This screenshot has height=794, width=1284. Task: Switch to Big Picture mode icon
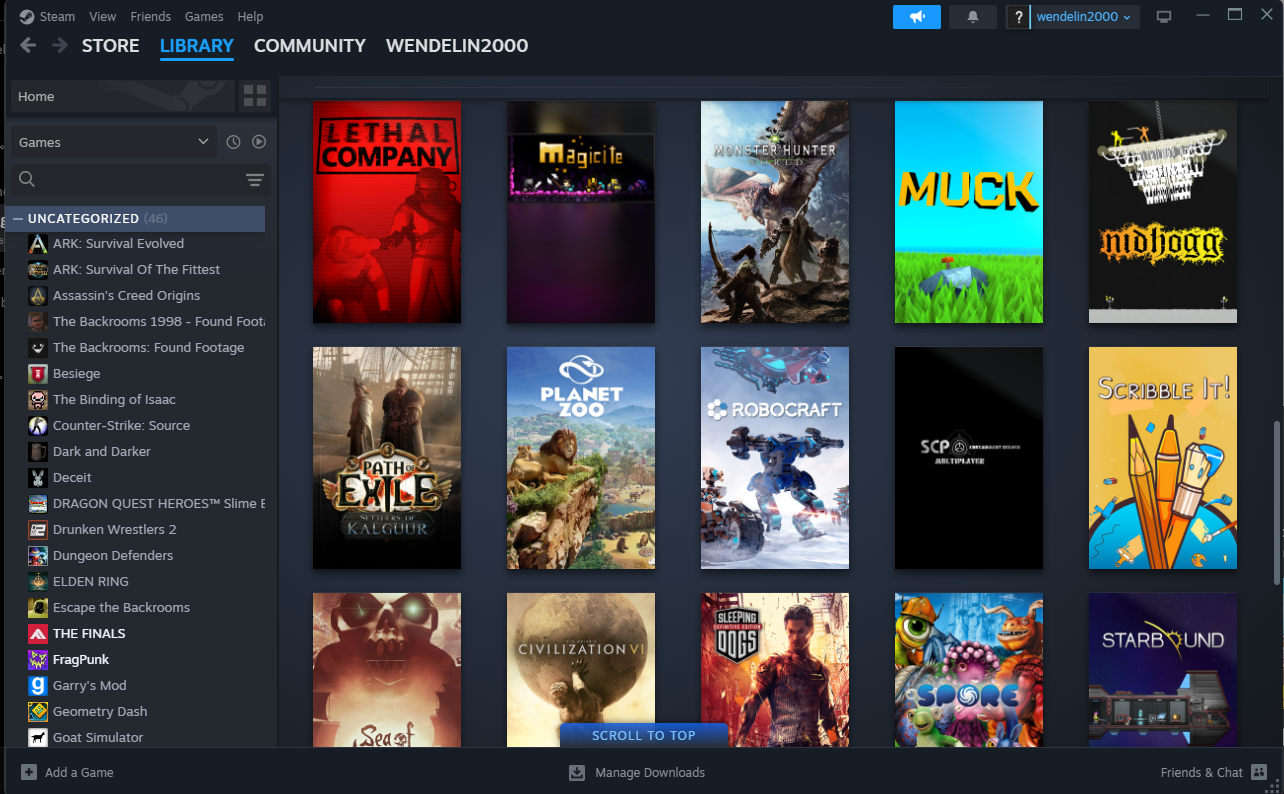pos(1163,17)
